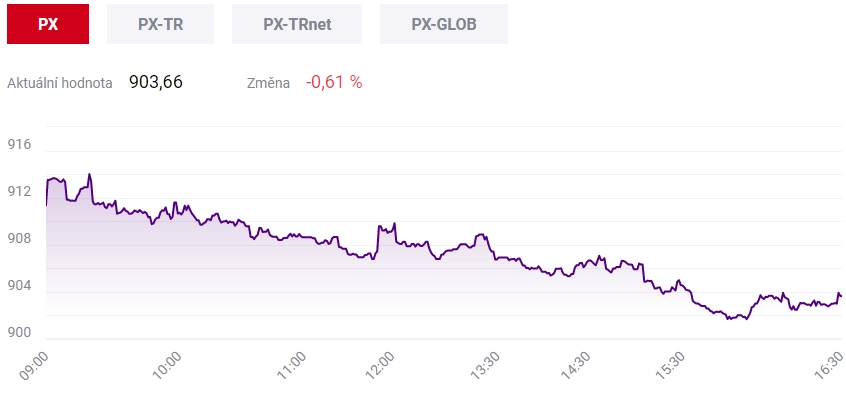This screenshot has width=846, height=393.
Task: Click the 908 y-axis label
Action: point(19,239)
